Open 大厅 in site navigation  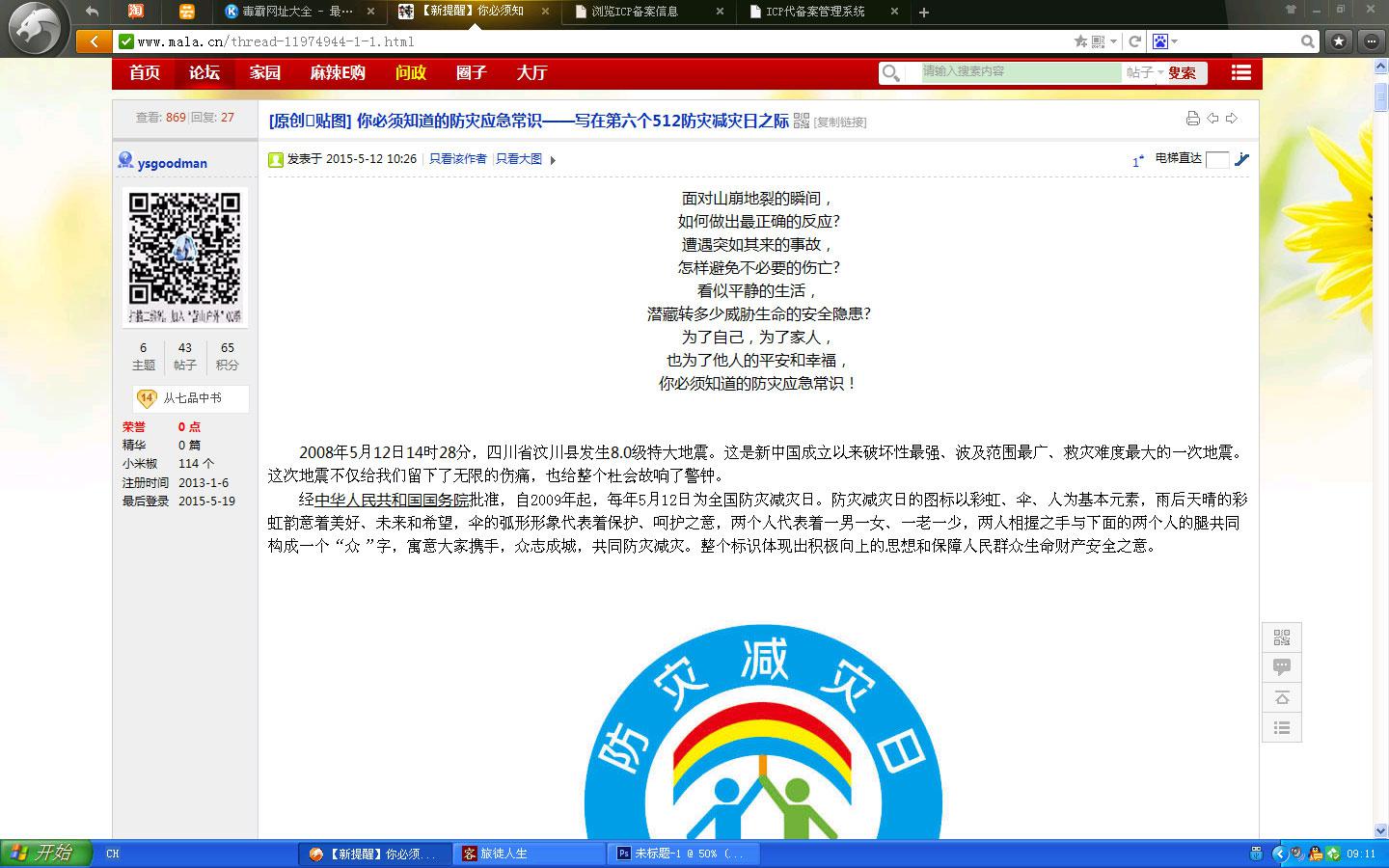tap(531, 72)
